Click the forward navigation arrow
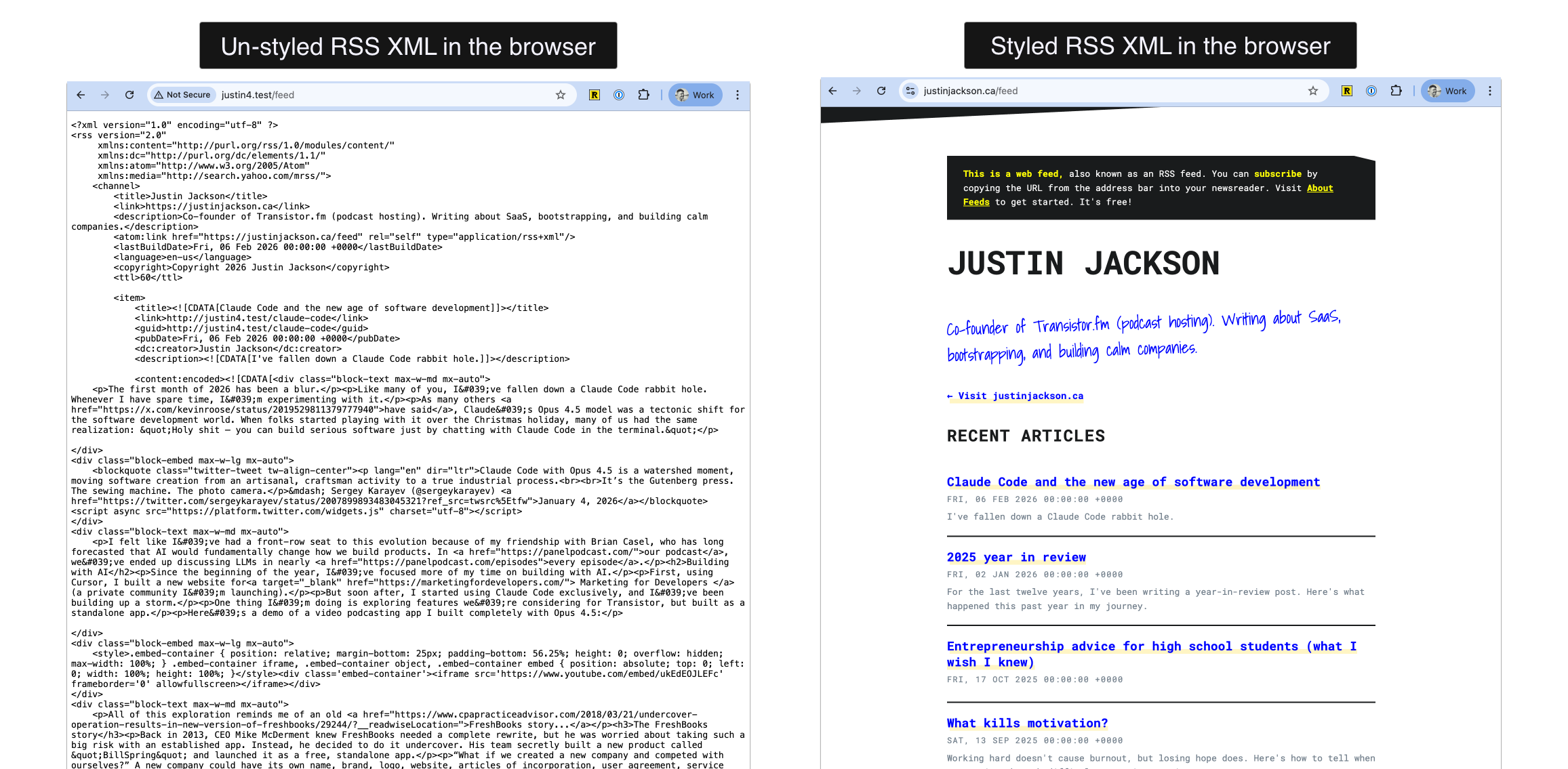 pos(104,95)
